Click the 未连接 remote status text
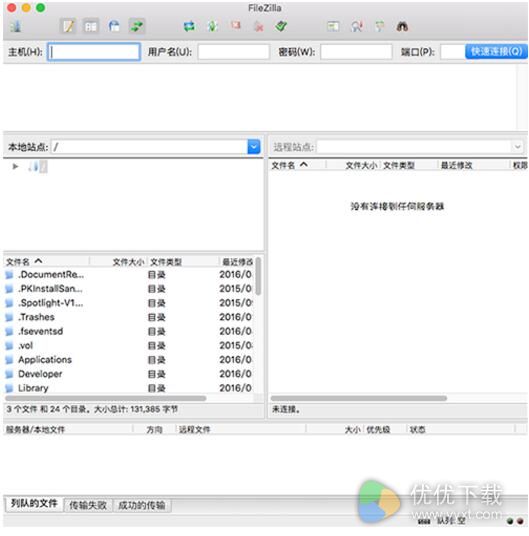 point(286,410)
